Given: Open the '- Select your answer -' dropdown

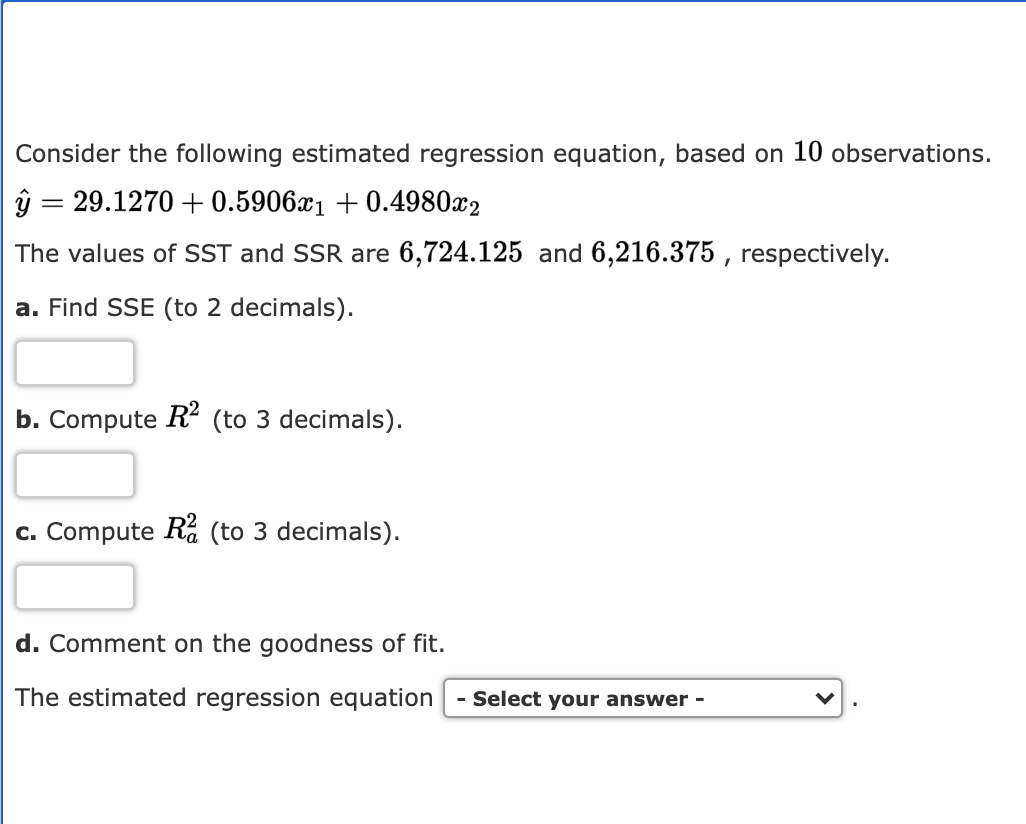Looking at the screenshot, I should tap(640, 698).
